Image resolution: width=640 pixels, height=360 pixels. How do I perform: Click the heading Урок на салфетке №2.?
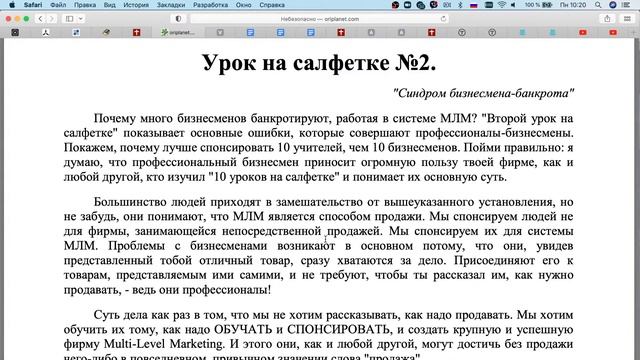pyautogui.click(x=319, y=63)
